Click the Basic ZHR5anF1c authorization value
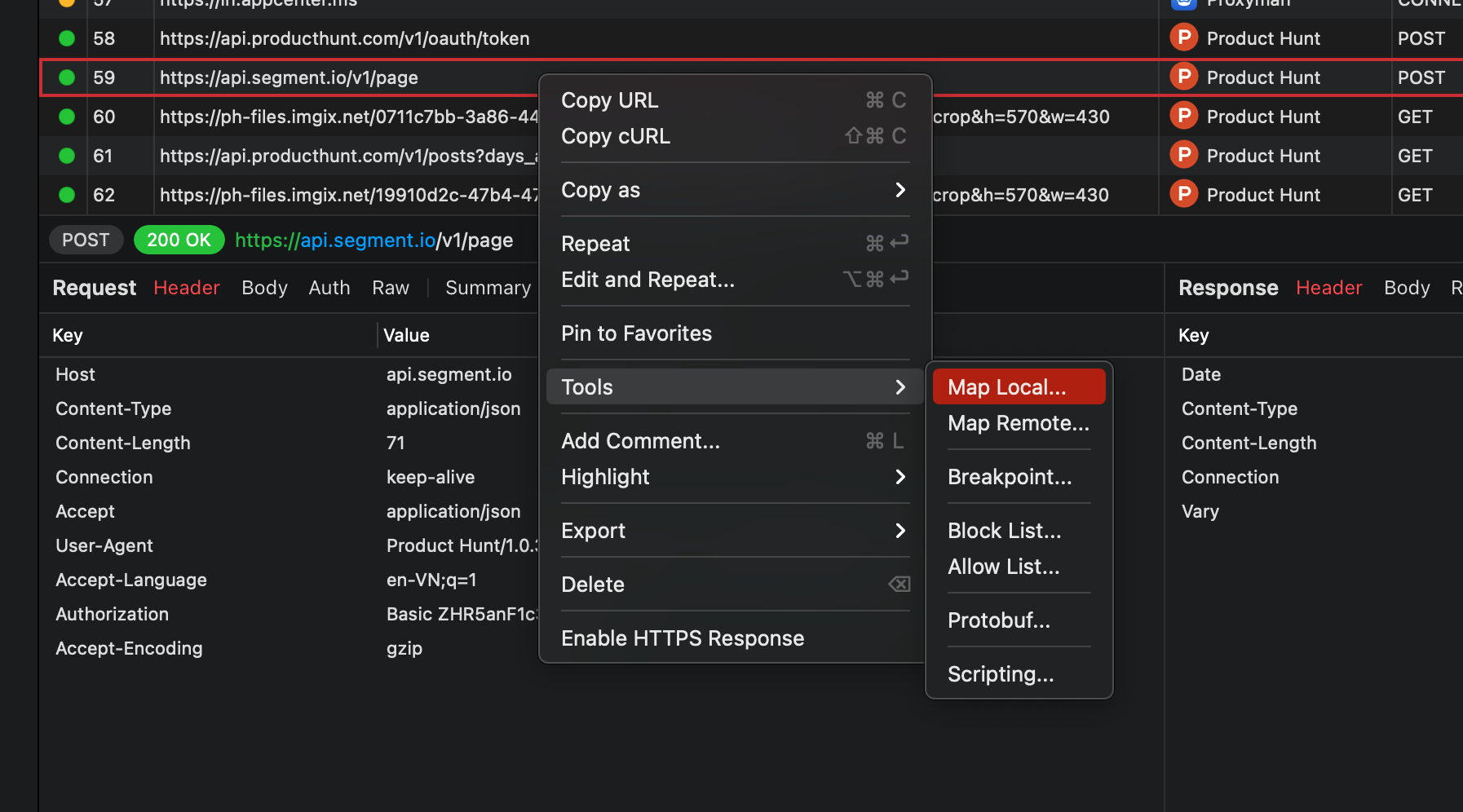The width and height of the screenshot is (1463, 812). pyautogui.click(x=462, y=614)
